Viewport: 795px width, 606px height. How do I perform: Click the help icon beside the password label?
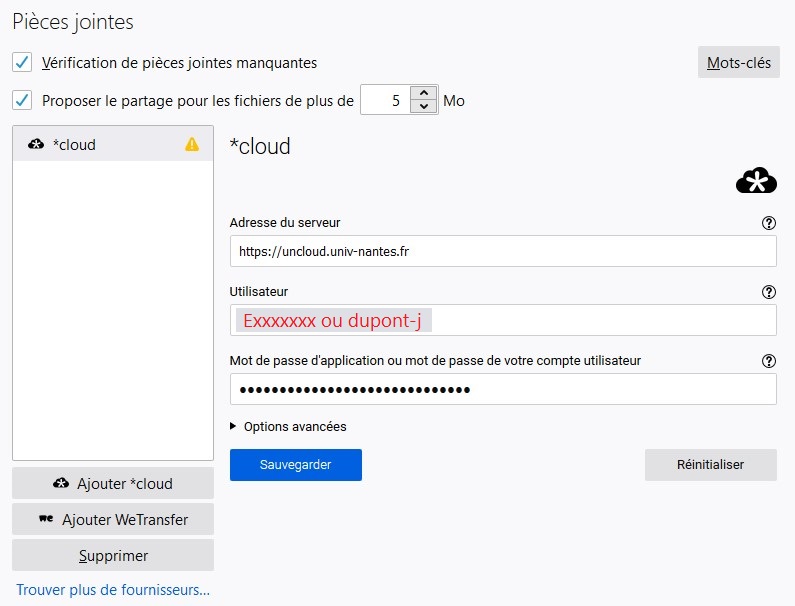click(768, 361)
